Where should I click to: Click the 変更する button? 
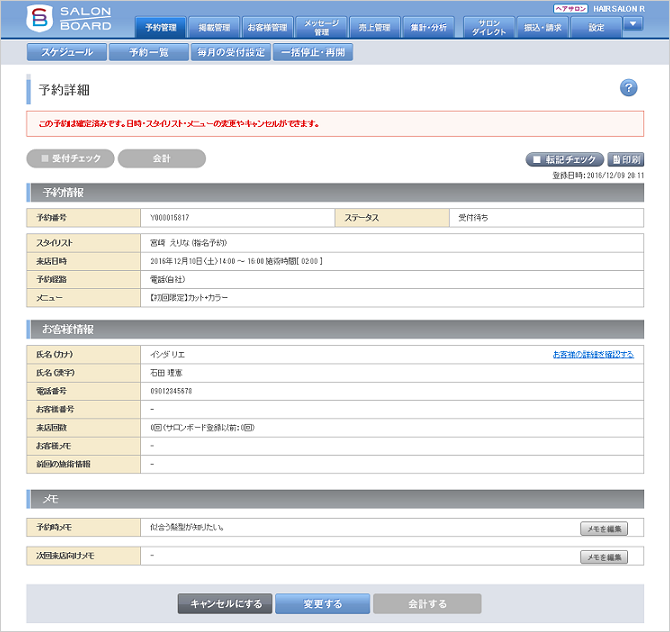click(x=321, y=603)
